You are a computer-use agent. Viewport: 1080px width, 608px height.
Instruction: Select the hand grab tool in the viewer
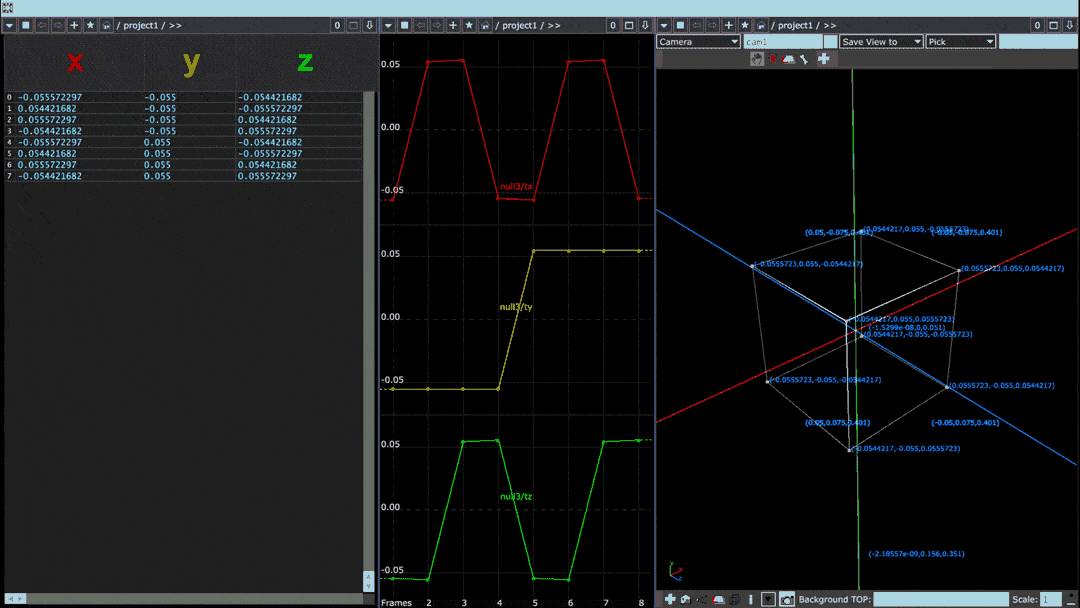(x=757, y=59)
